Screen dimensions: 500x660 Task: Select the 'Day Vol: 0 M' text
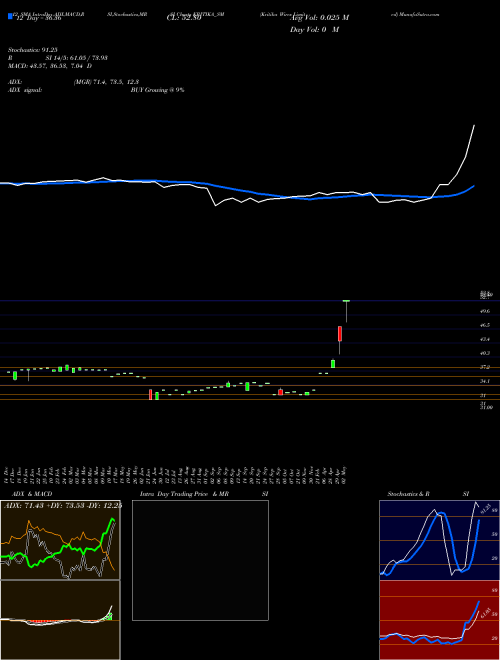(x=314, y=29)
